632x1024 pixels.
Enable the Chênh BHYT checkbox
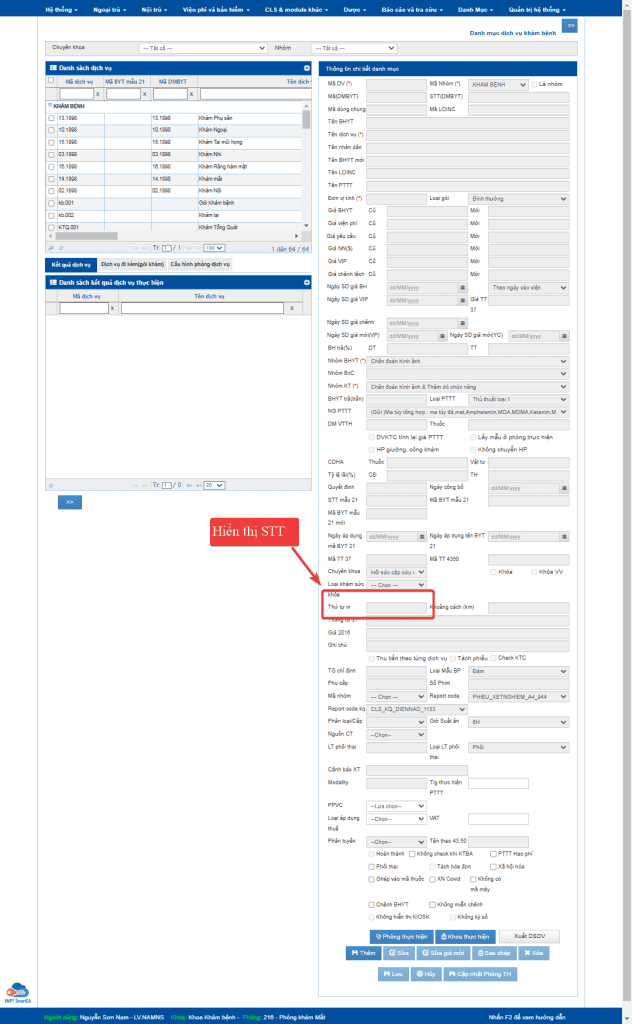pos(372,904)
